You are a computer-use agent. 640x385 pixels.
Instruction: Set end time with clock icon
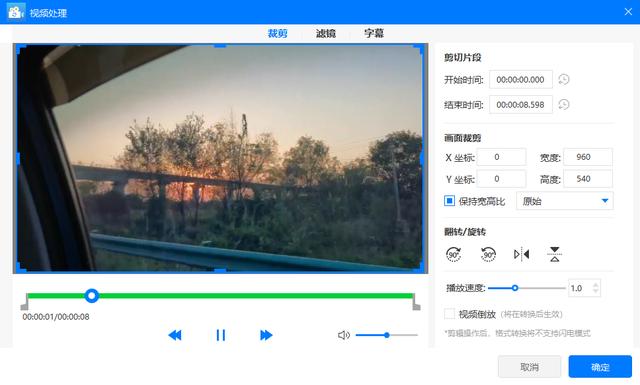(564, 105)
